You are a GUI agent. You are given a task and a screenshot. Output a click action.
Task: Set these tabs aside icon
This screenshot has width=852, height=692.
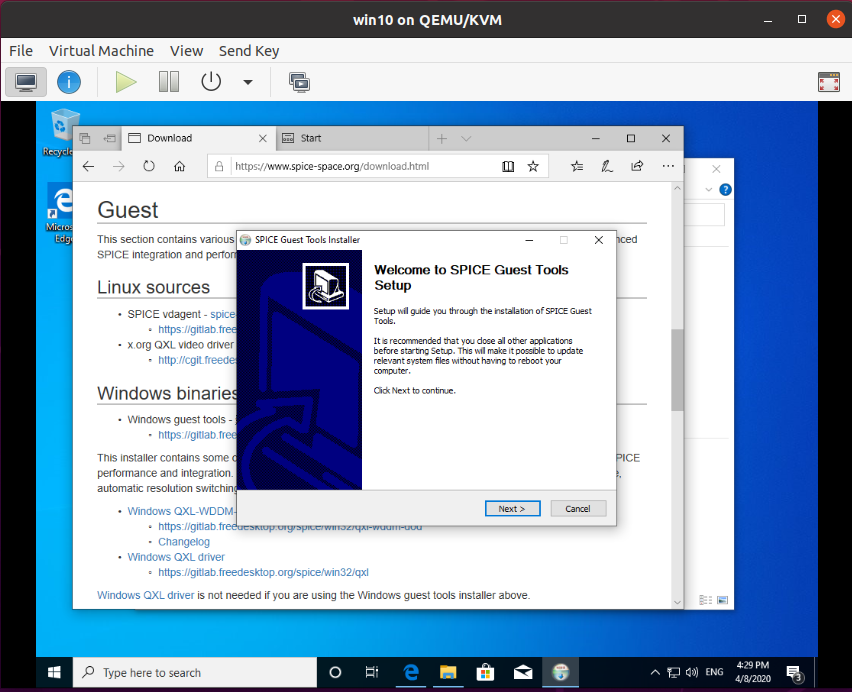coord(109,139)
